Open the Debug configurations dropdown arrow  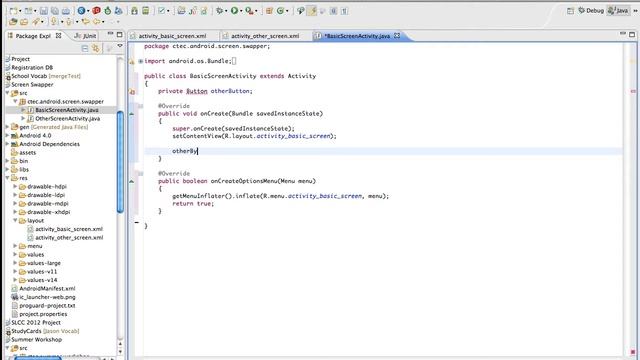point(226,11)
